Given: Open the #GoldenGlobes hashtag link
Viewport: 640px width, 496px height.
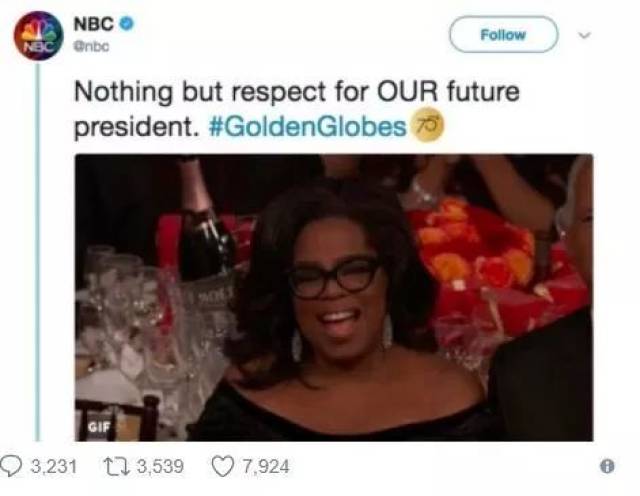Looking at the screenshot, I should [x=307, y=127].
